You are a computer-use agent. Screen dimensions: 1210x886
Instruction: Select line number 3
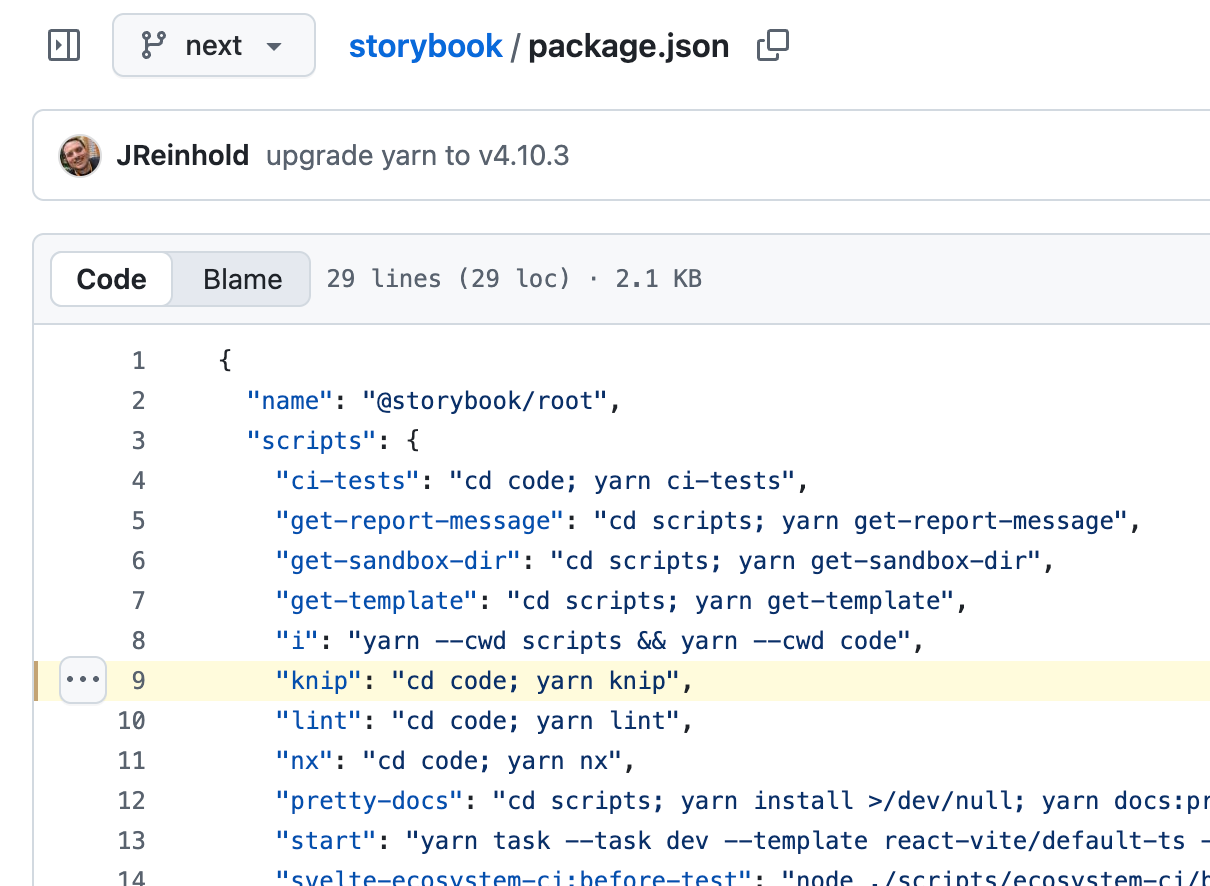click(138, 440)
